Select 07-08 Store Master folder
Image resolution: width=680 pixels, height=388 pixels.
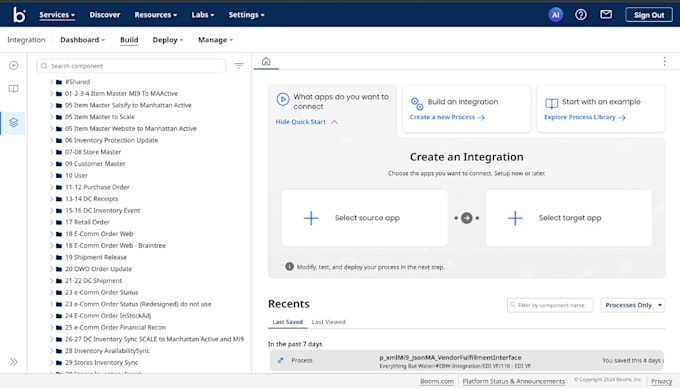pos(93,152)
